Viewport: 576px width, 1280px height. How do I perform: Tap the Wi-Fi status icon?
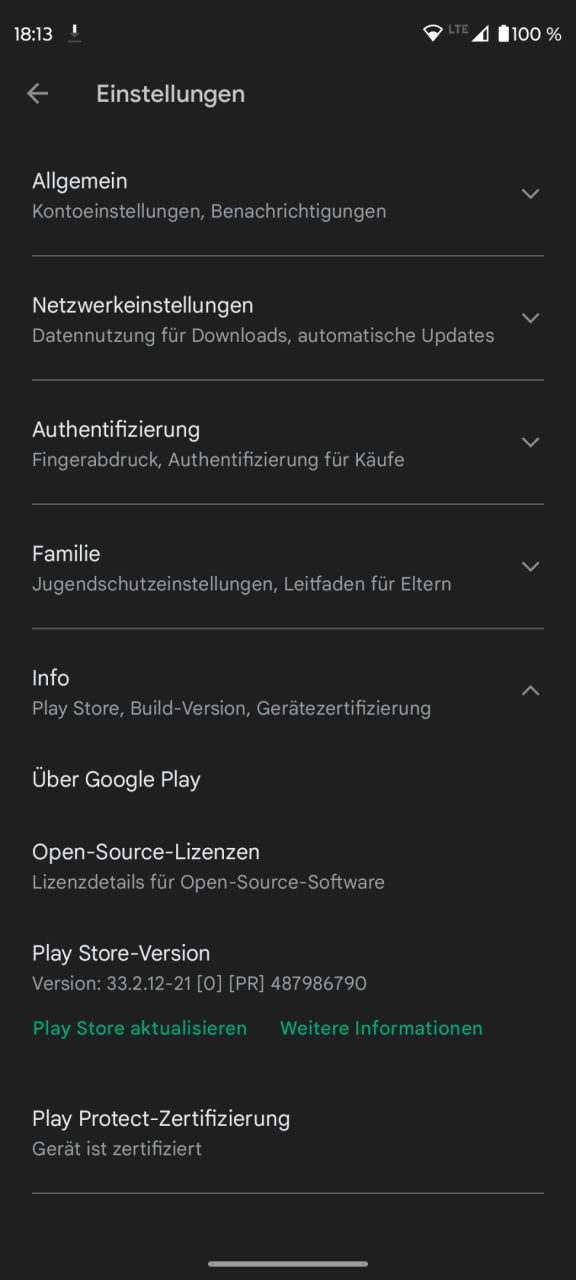pos(433,34)
